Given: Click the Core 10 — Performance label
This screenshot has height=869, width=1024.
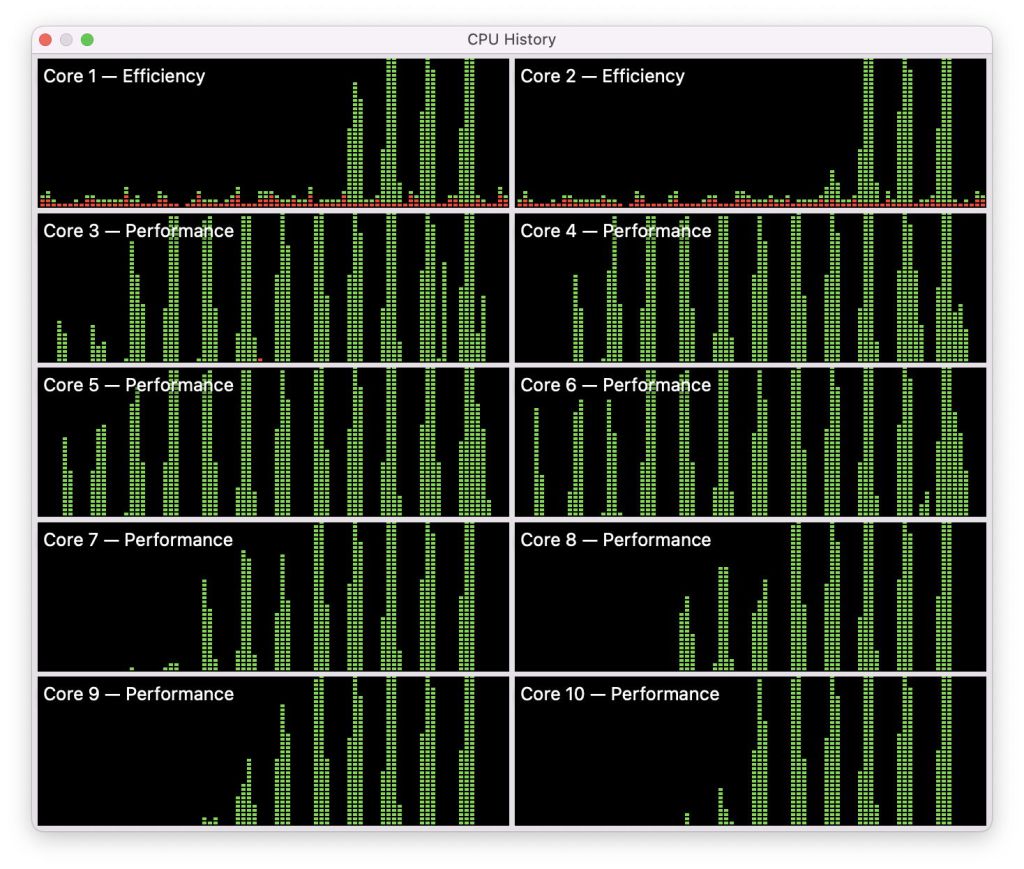Looking at the screenshot, I should 619,694.
